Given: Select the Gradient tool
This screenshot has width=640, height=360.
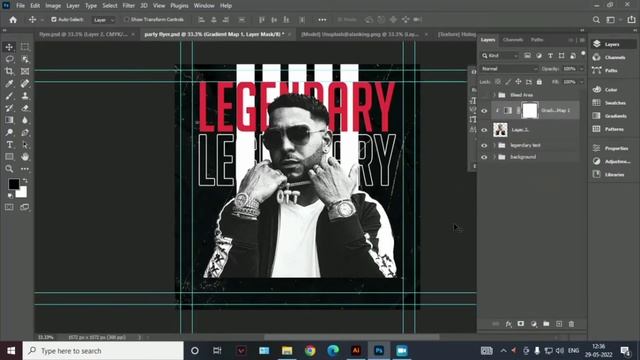Looking at the screenshot, I should coord(9,120).
